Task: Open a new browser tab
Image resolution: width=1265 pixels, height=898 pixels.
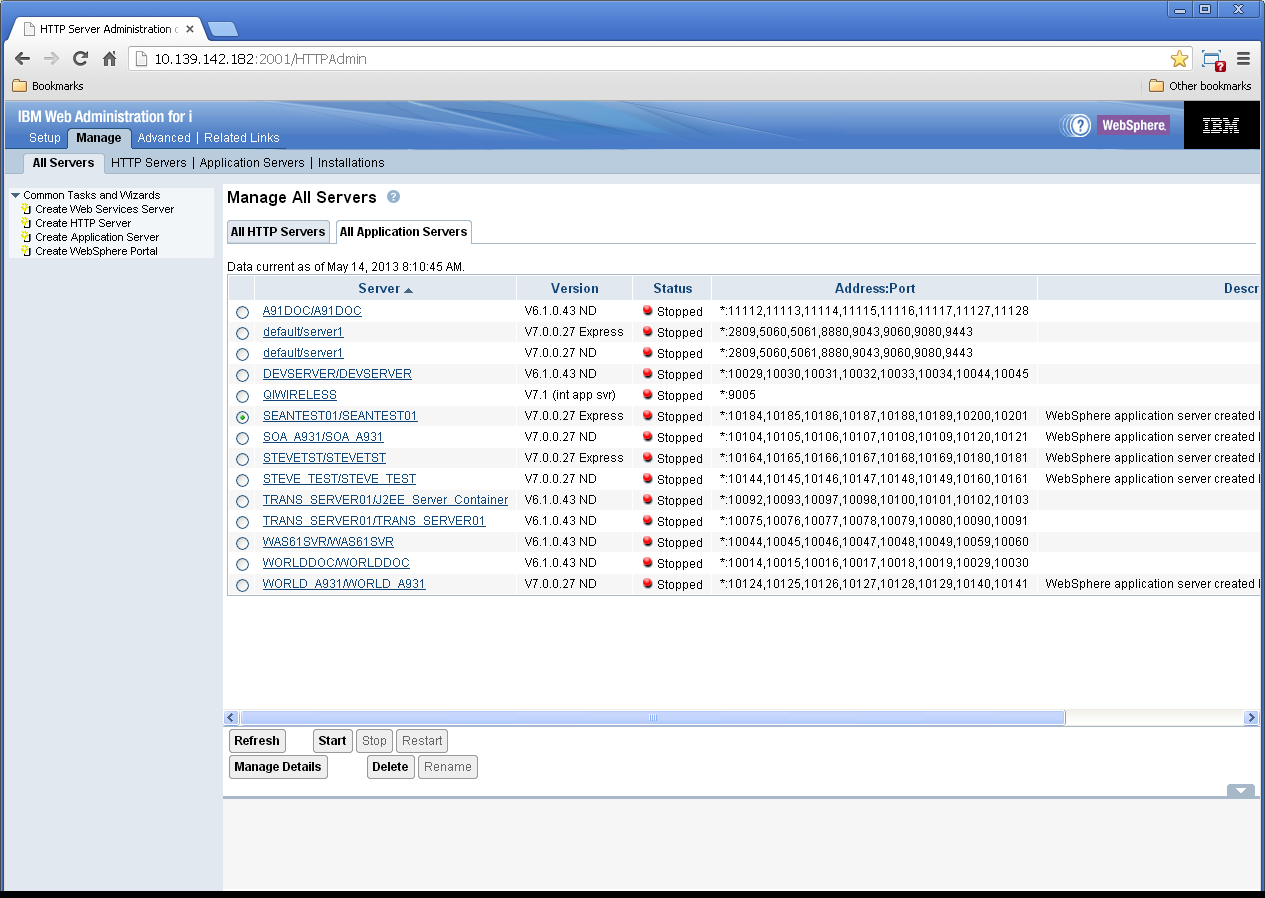Action: pos(222,29)
